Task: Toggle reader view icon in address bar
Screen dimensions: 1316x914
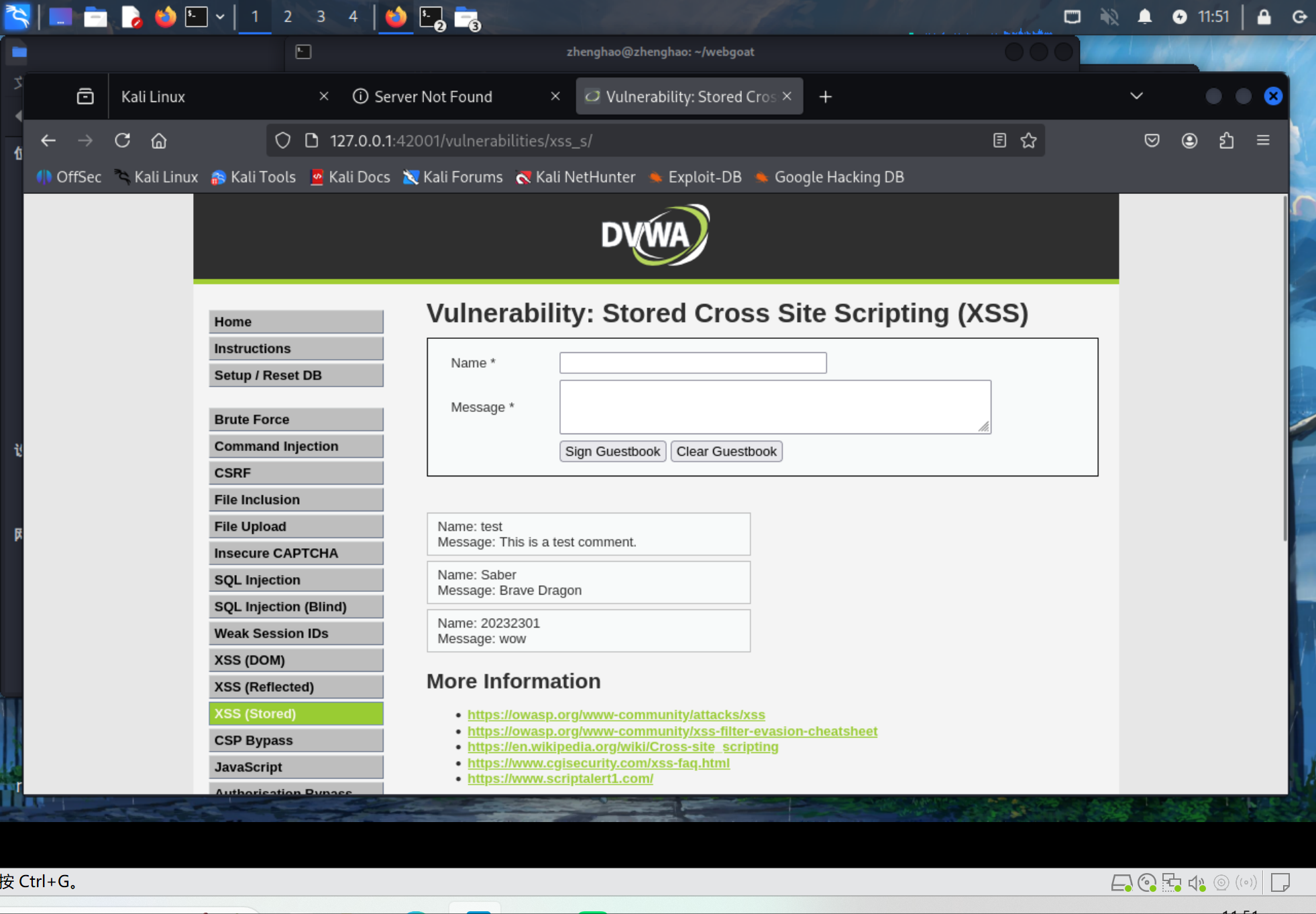Action: click(999, 140)
